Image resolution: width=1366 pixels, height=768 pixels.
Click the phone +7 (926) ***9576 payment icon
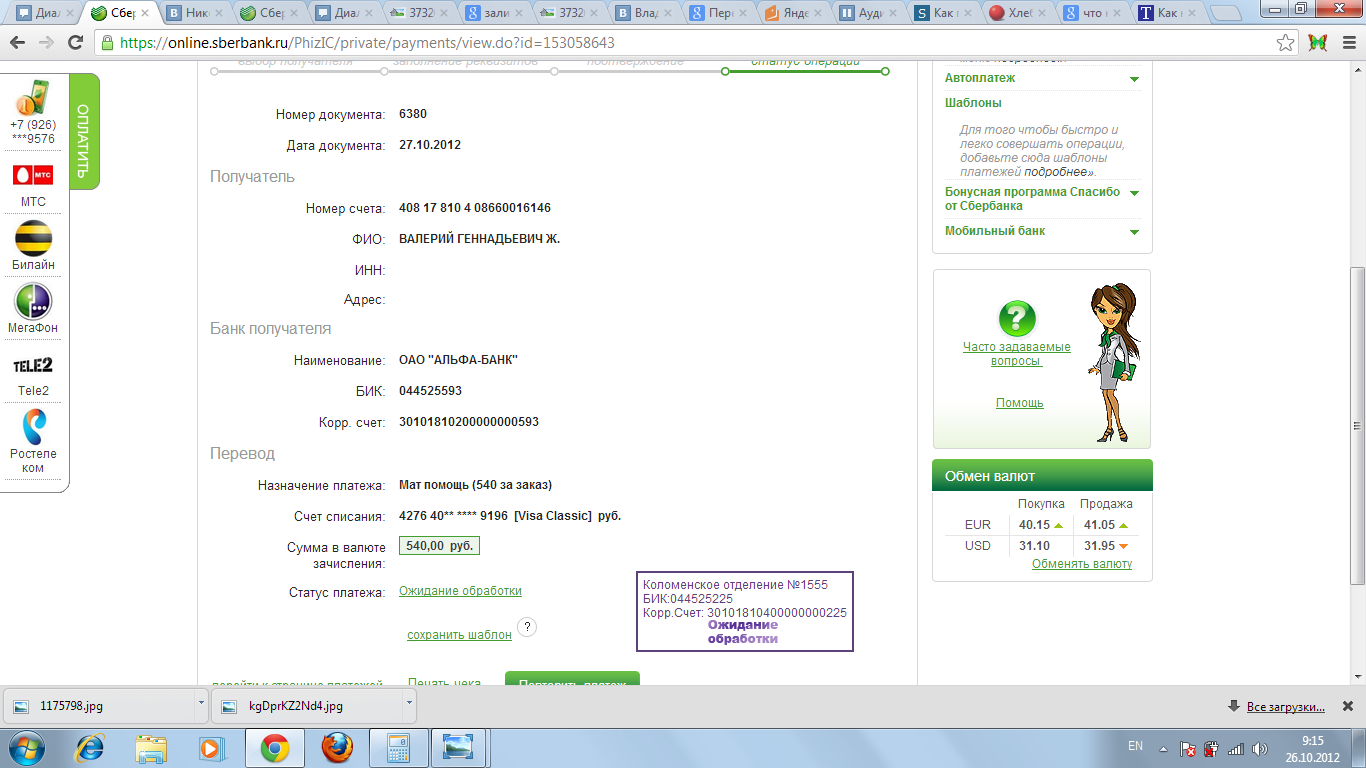33,98
